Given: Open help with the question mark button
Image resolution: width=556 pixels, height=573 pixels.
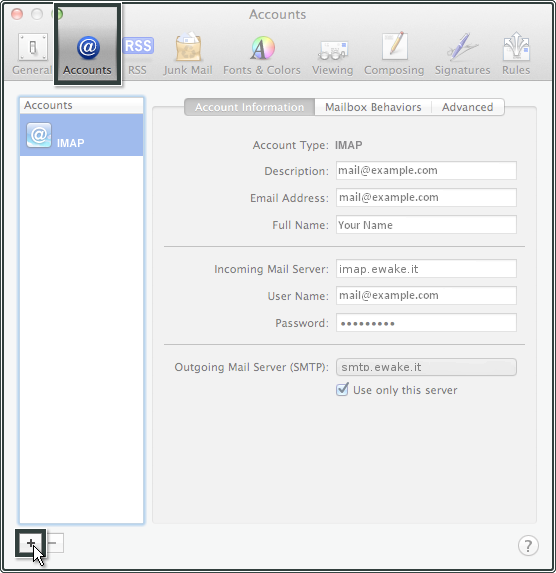Looking at the screenshot, I should [x=528, y=546].
